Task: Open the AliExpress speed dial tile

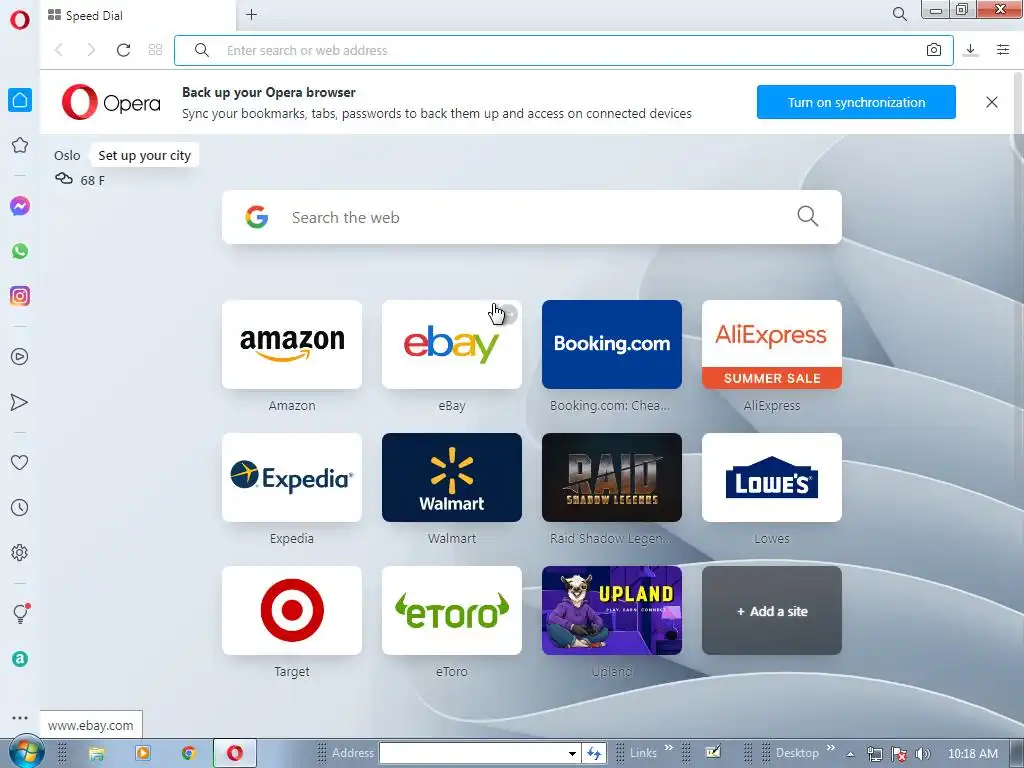Action: coord(772,344)
